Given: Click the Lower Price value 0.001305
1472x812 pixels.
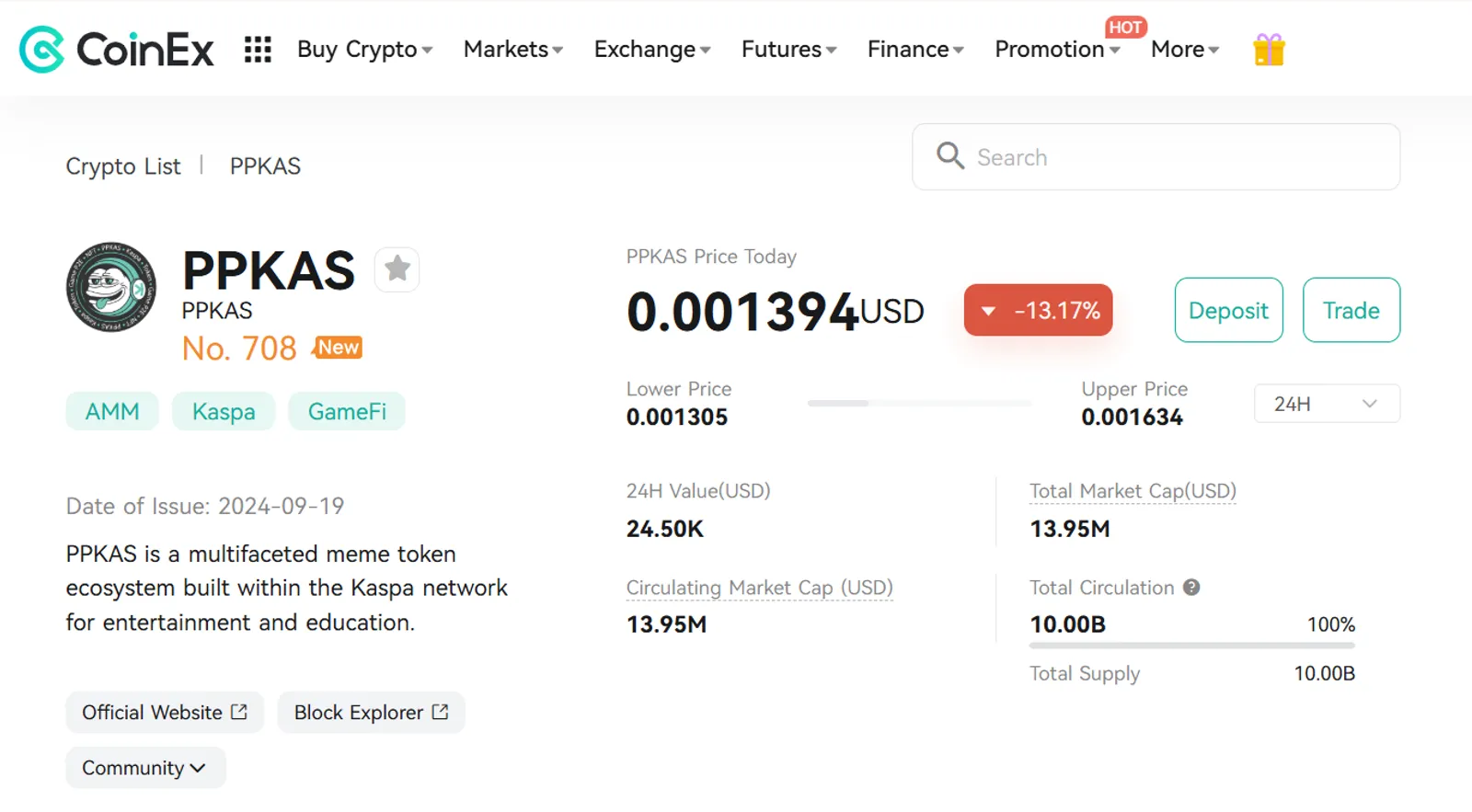Looking at the screenshot, I should point(677,417).
